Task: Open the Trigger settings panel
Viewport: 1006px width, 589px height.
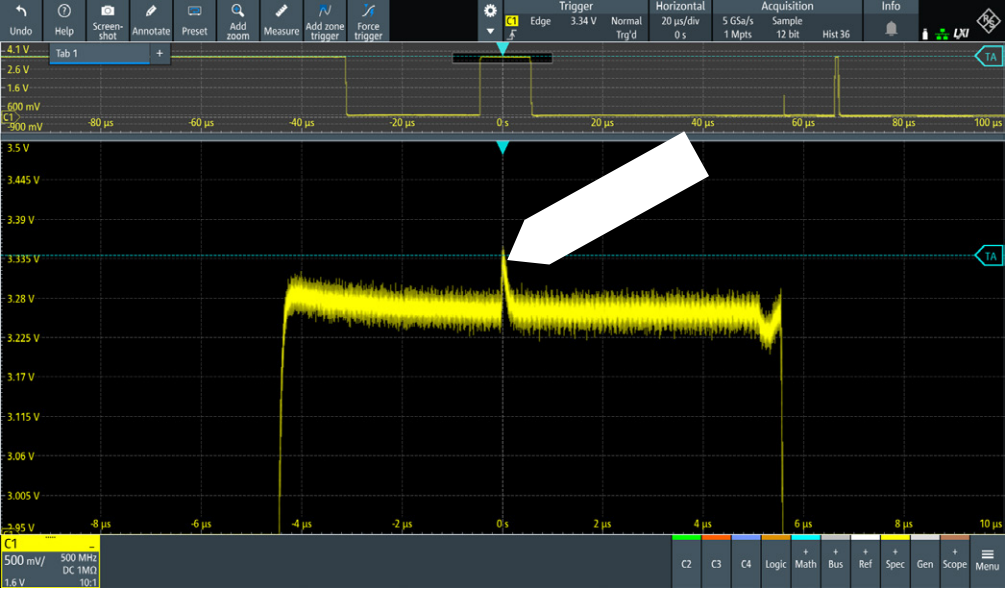Action: tap(575, 6)
